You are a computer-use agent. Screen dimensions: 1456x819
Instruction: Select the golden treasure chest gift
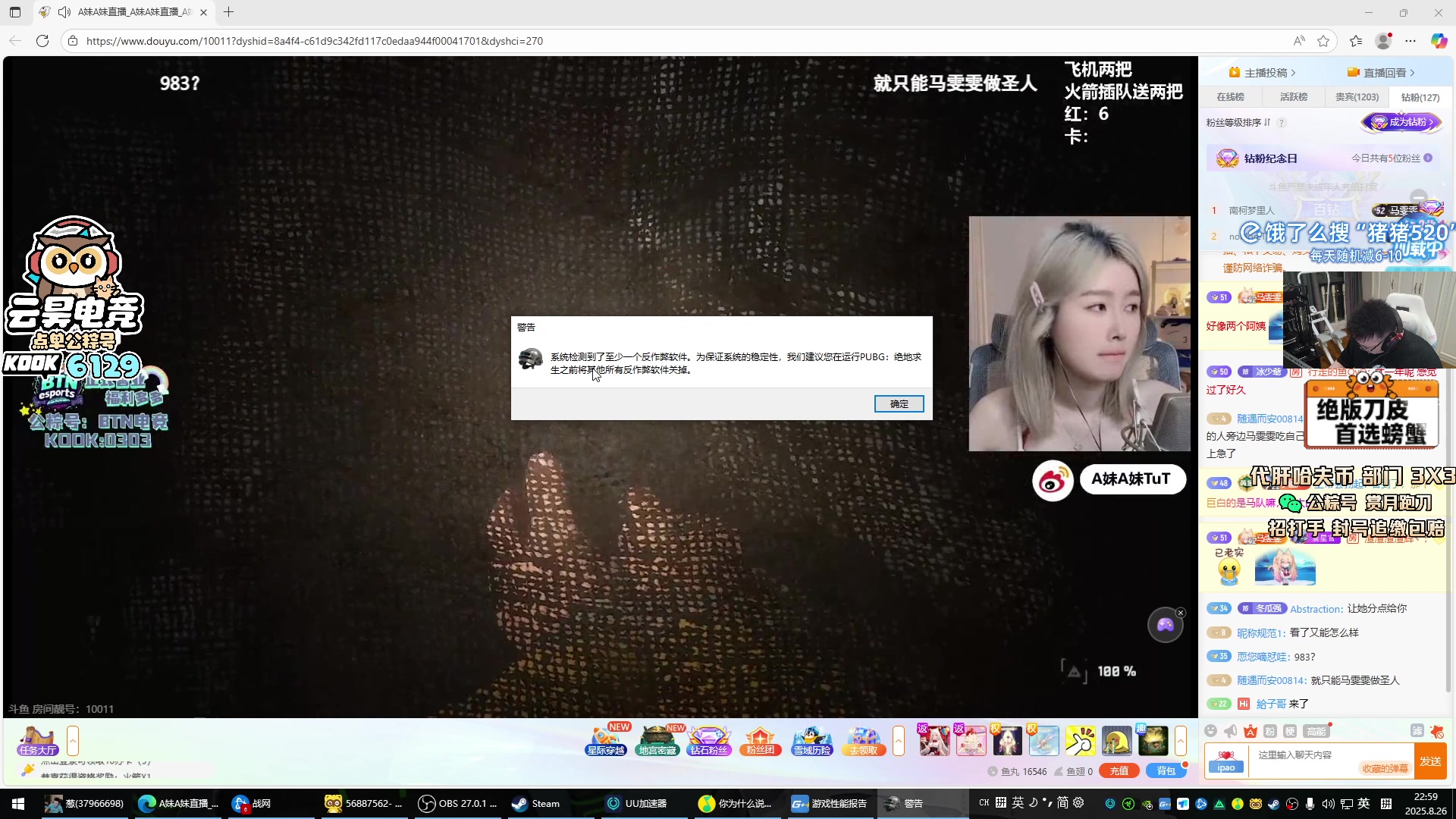point(1153,741)
